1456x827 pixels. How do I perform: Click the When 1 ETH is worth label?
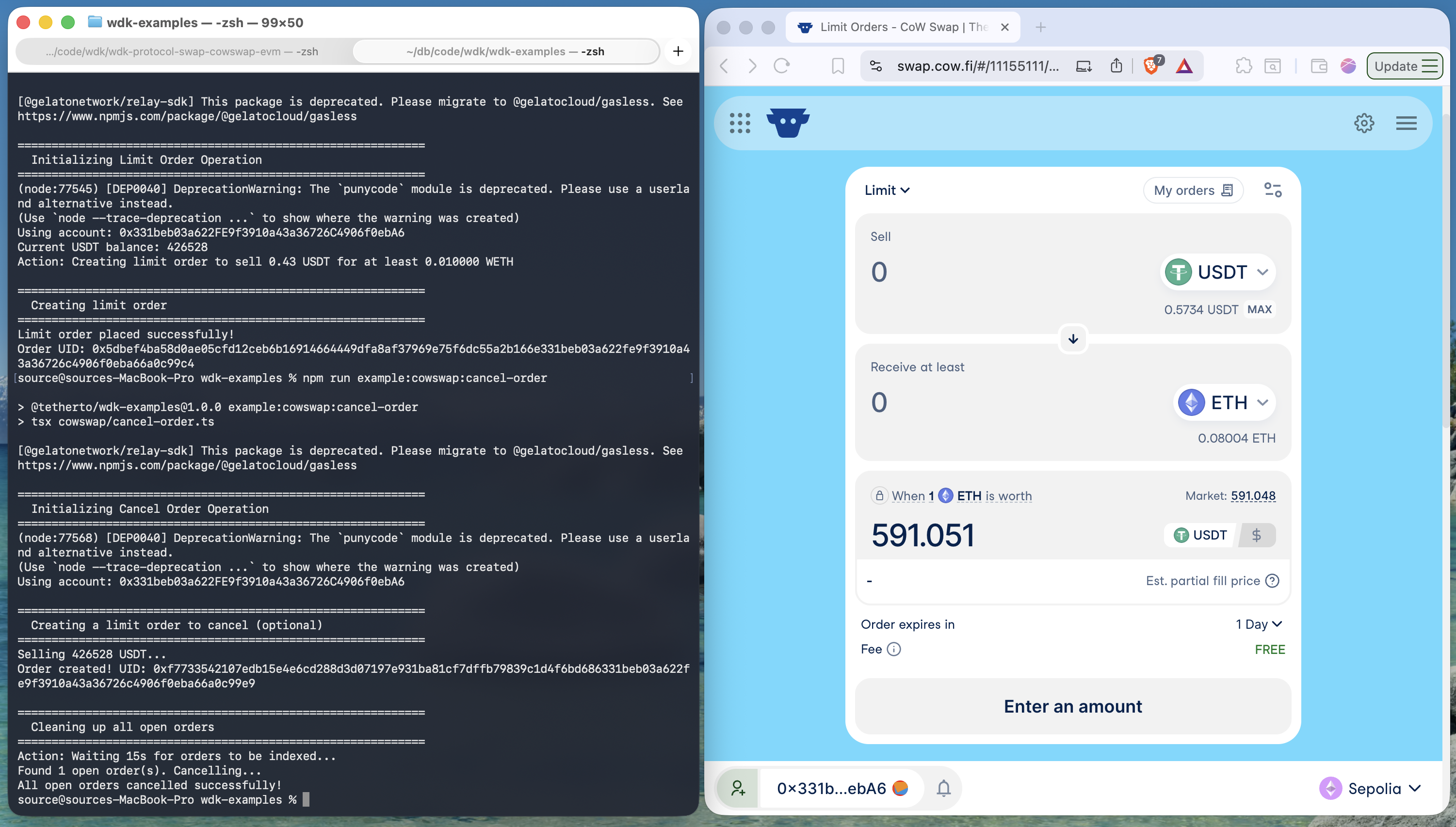pyautogui.click(x=962, y=496)
